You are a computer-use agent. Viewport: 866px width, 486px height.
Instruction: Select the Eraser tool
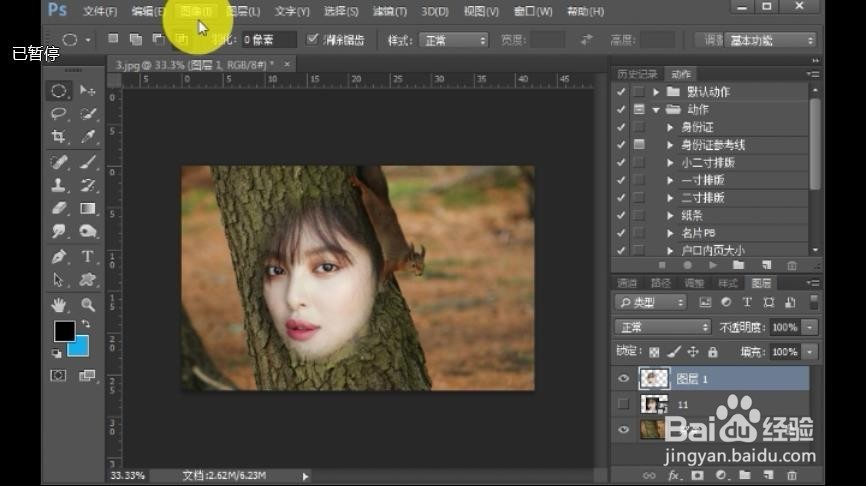[x=59, y=208]
